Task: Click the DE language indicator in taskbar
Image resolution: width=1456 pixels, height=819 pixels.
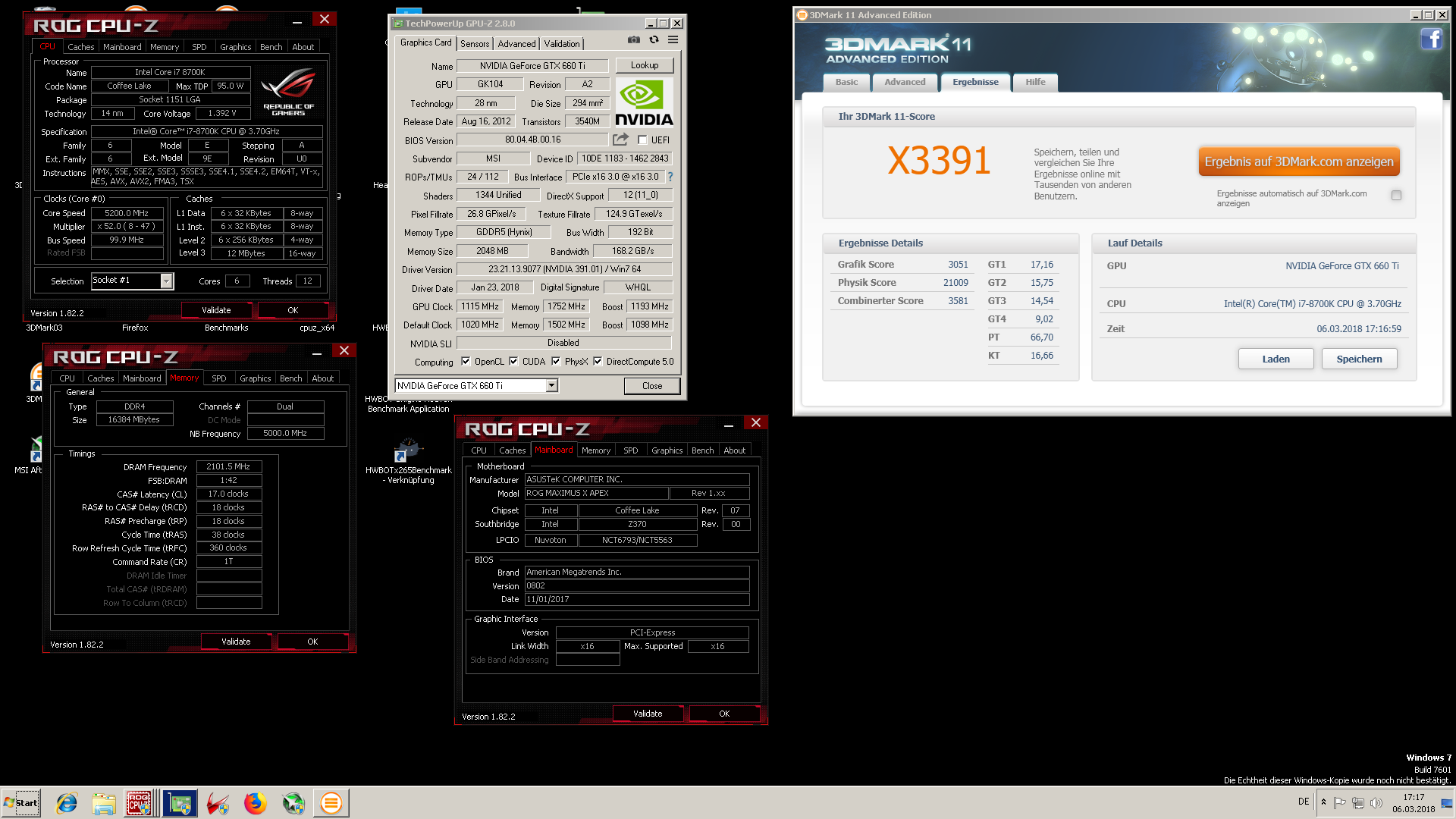Action: pos(1304,801)
